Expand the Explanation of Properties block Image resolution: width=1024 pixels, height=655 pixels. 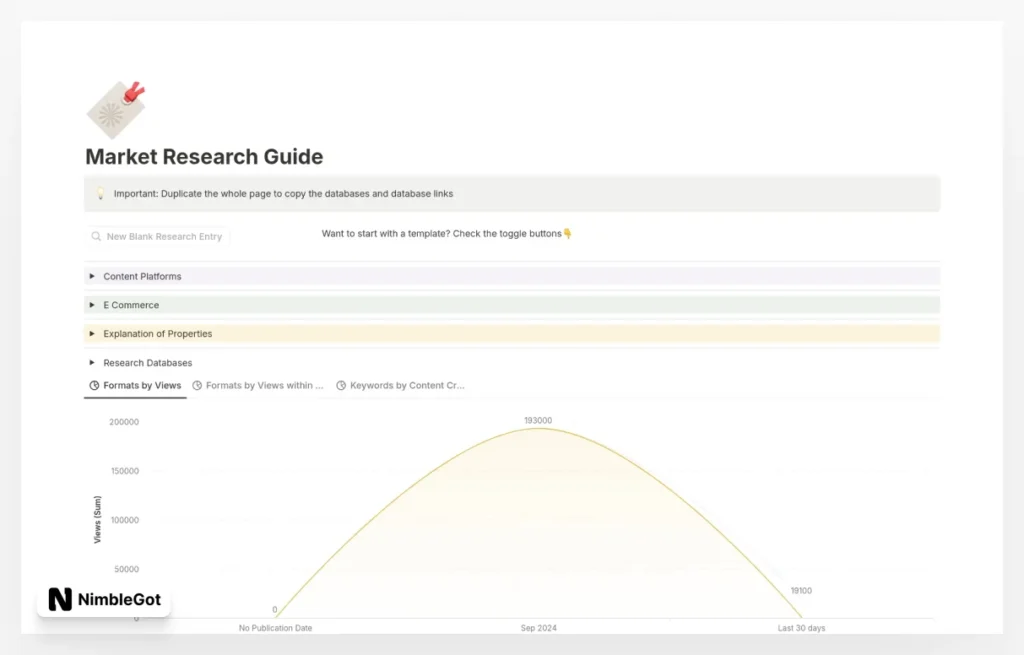tap(91, 334)
